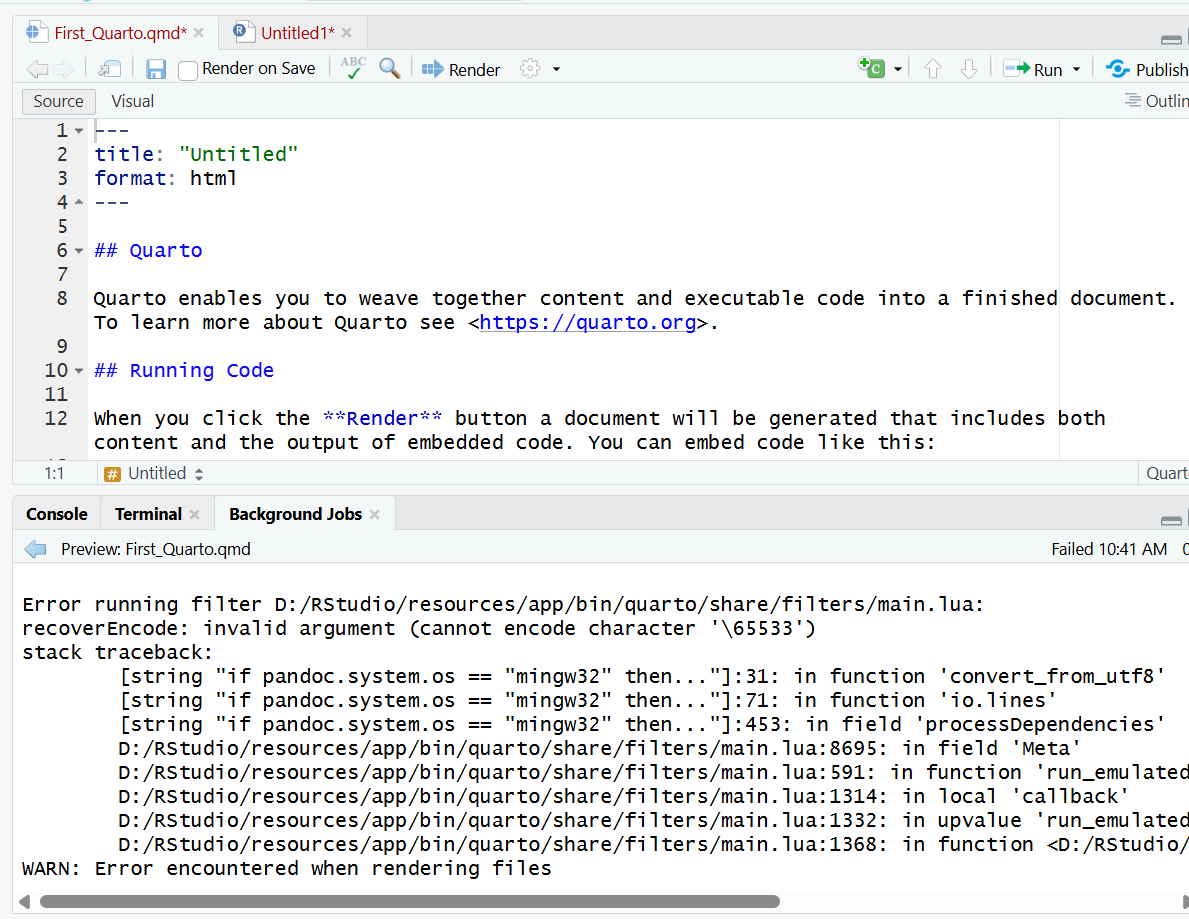Viewport: 1189px width, 919px height.
Task: Toggle Render on Save checkbox
Action: tap(187, 71)
